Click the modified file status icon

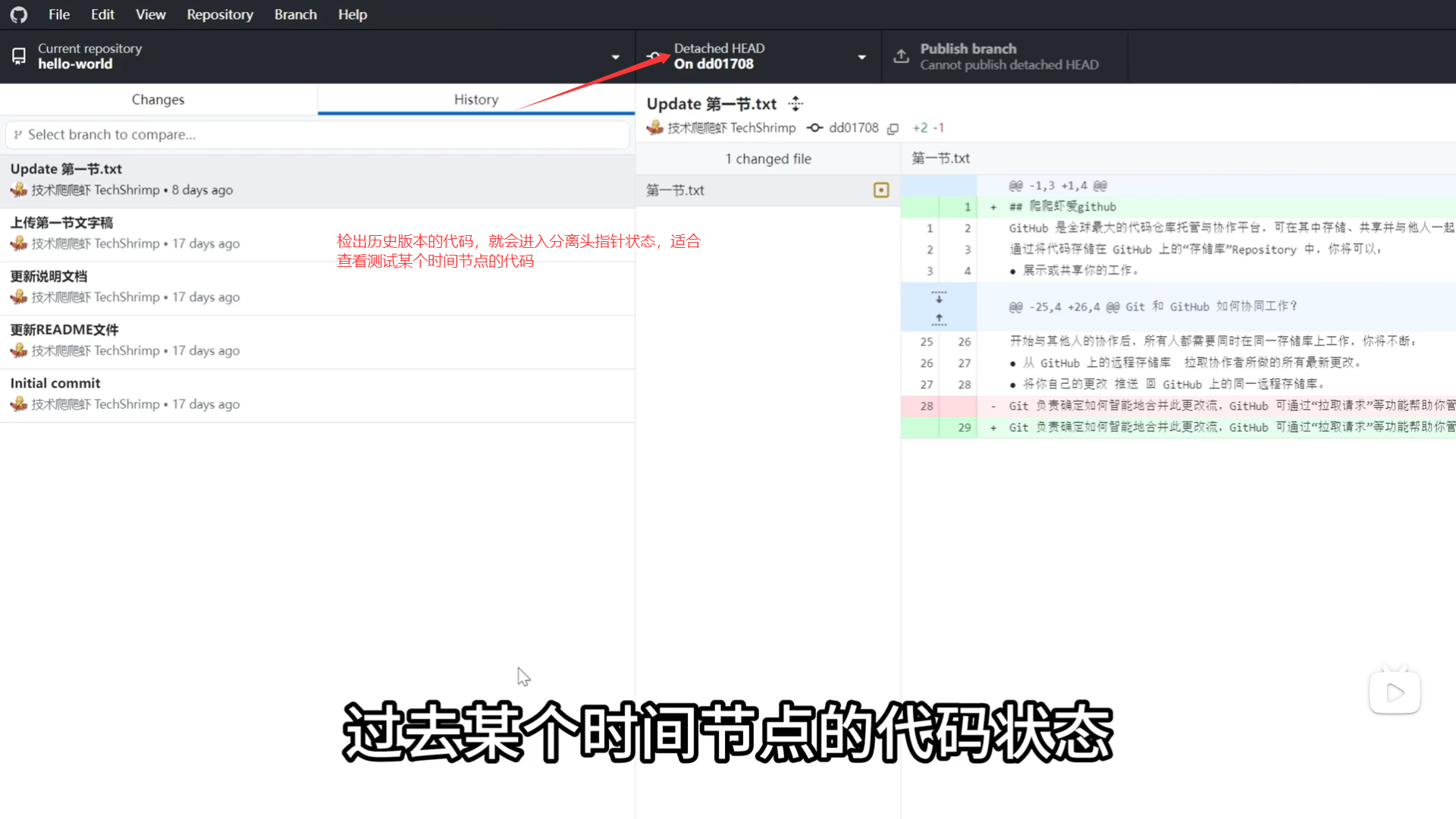coord(880,190)
